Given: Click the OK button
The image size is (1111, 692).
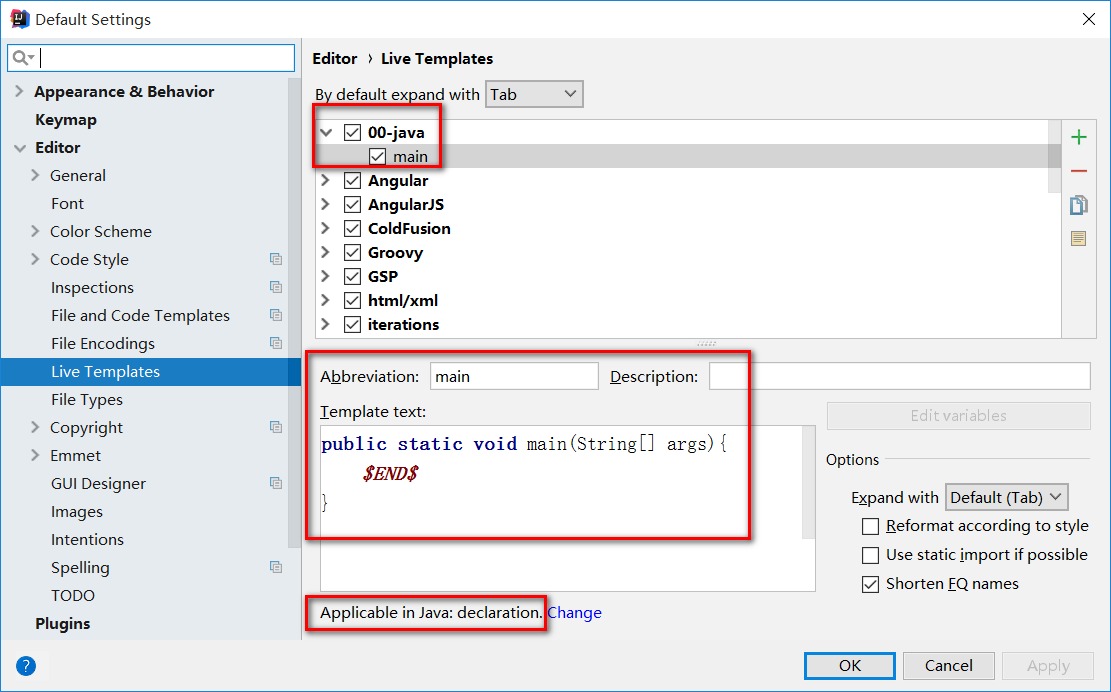Looking at the screenshot, I should point(850,666).
